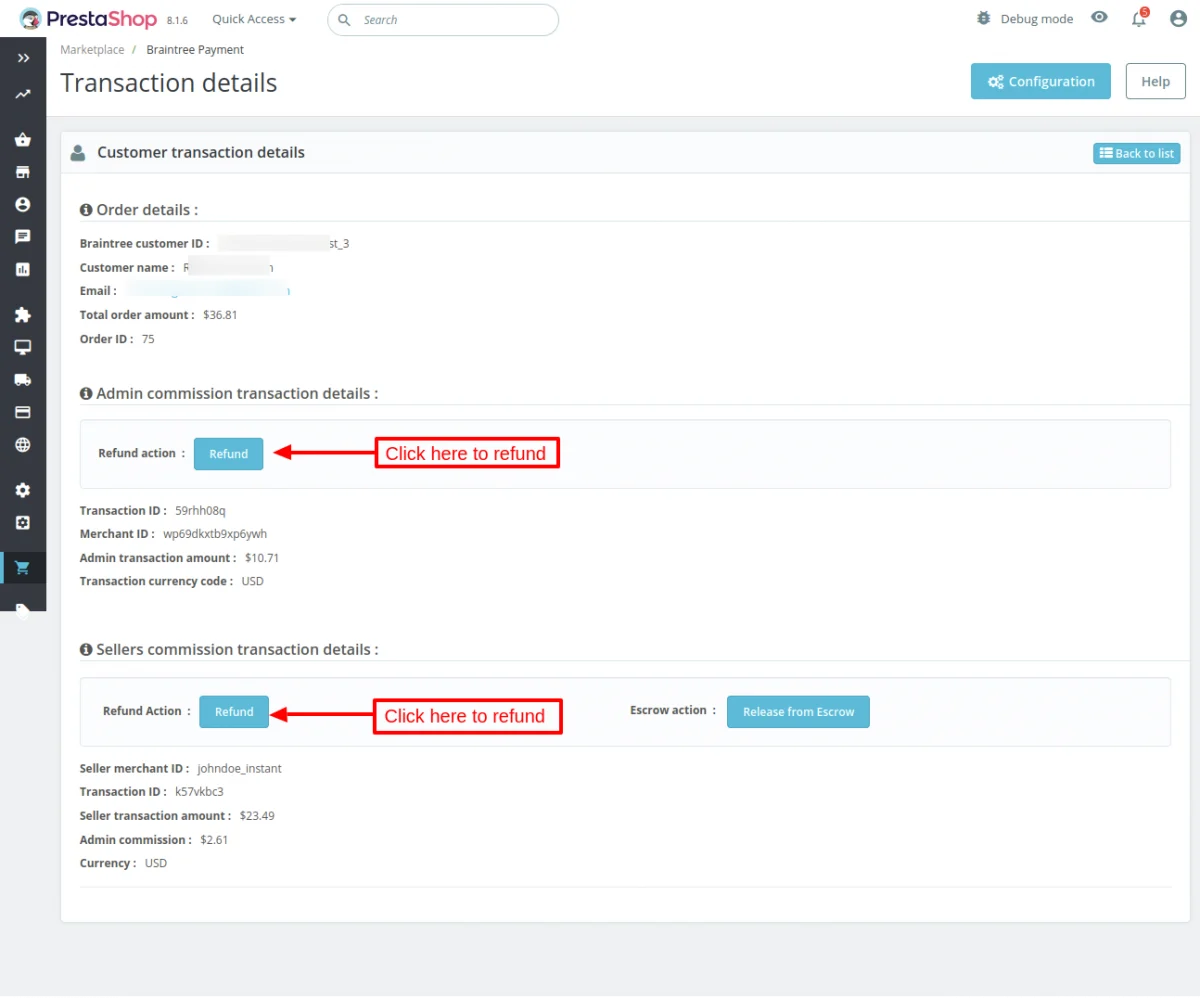The width and height of the screenshot is (1200, 998).
Task: Select merchant ID wp69dkxtb9xp6ywh
Action: coord(215,534)
